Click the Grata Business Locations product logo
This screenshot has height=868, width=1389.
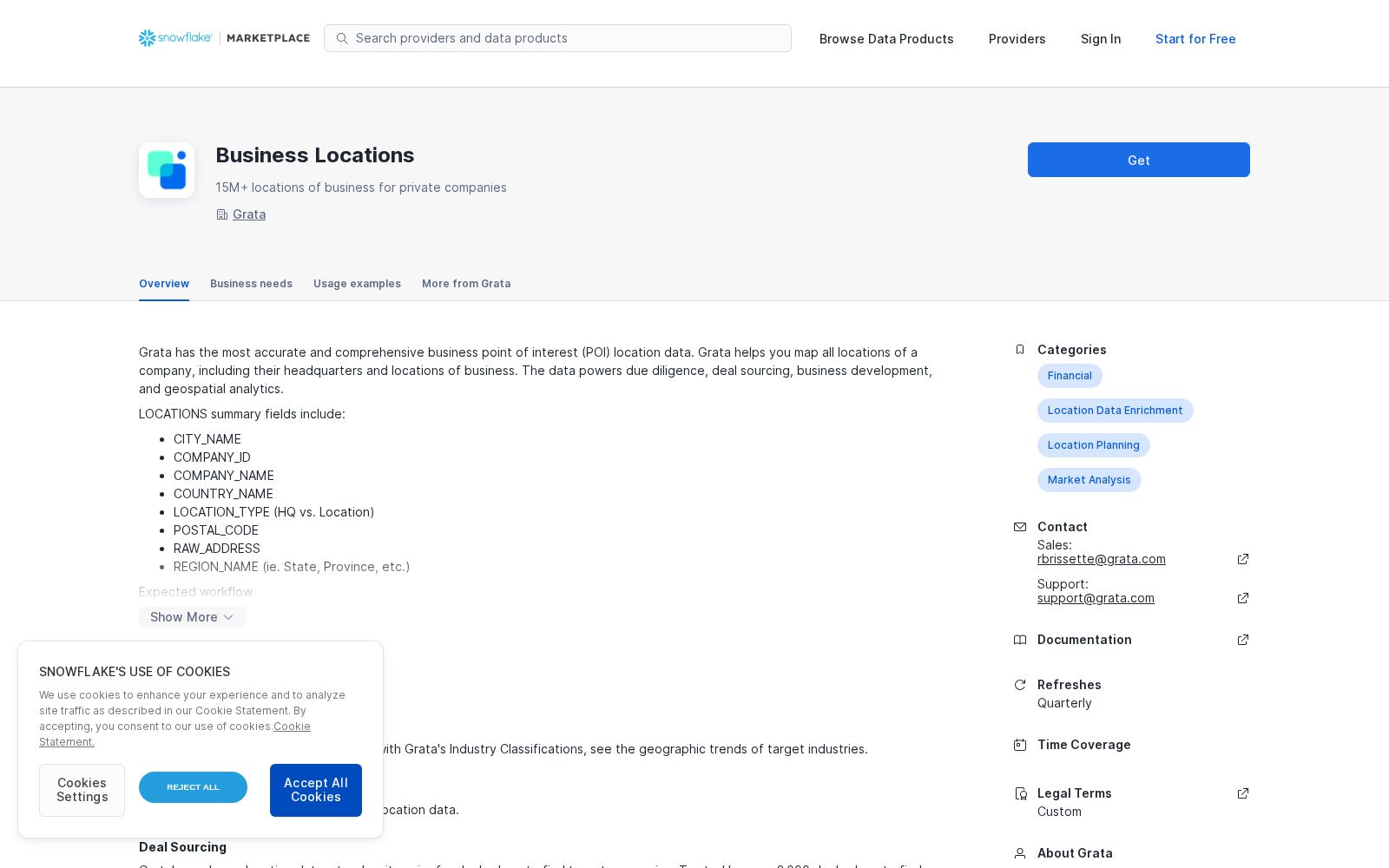click(x=167, y=170)
